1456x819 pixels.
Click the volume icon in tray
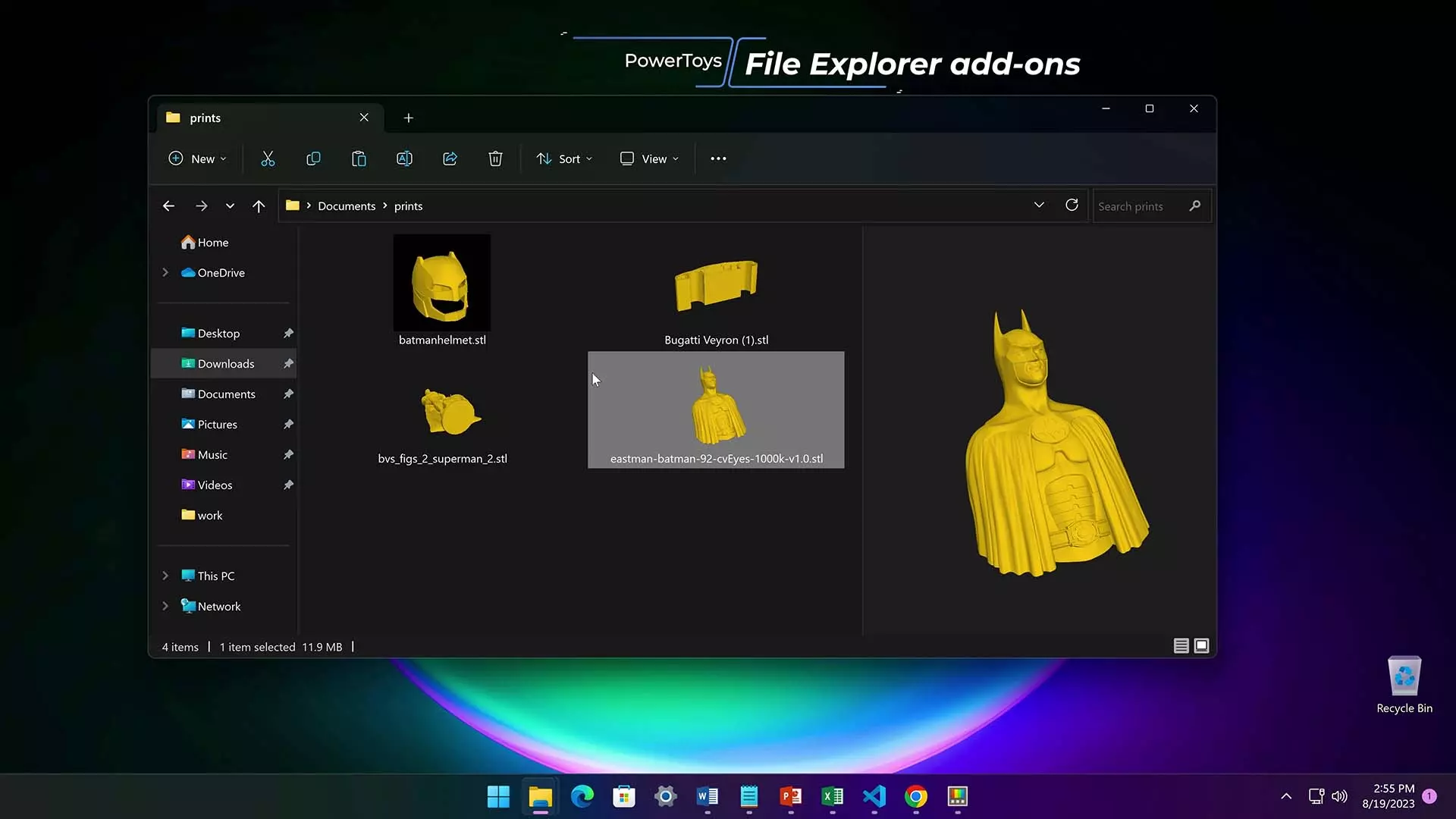[1340, 796]
